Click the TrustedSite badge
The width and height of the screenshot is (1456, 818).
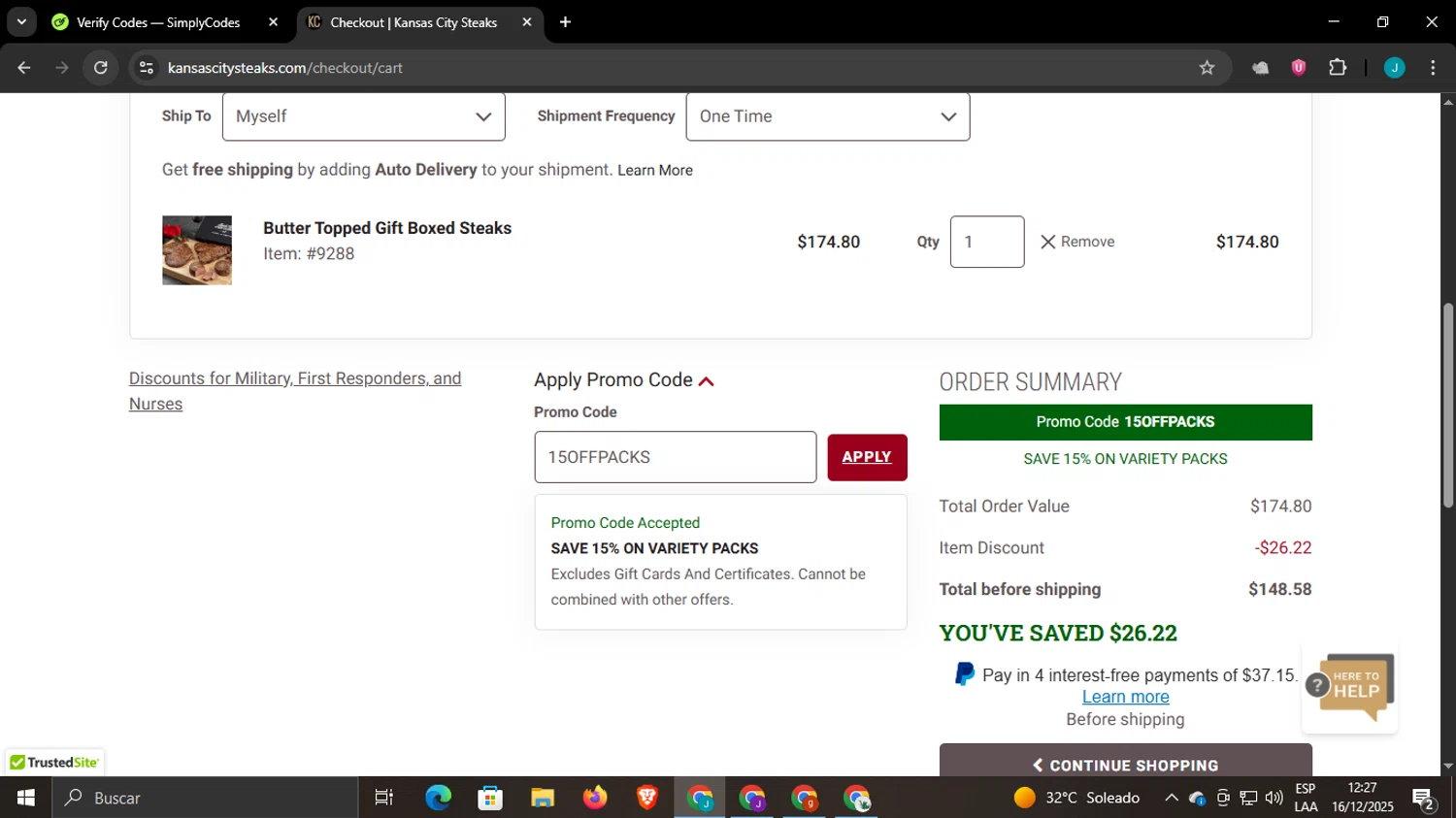coord(54,763)
